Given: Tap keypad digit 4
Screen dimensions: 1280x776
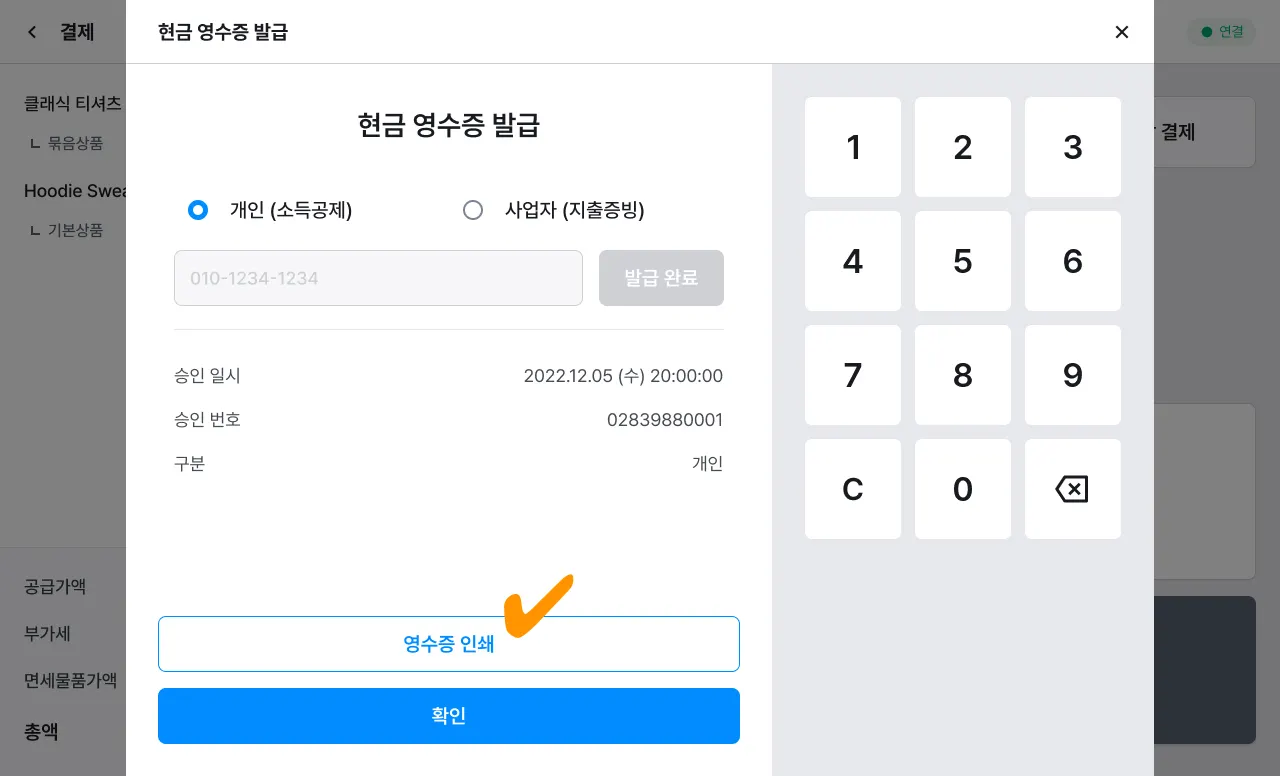Looking at the screenshot, I should click(x=852, y=261).
